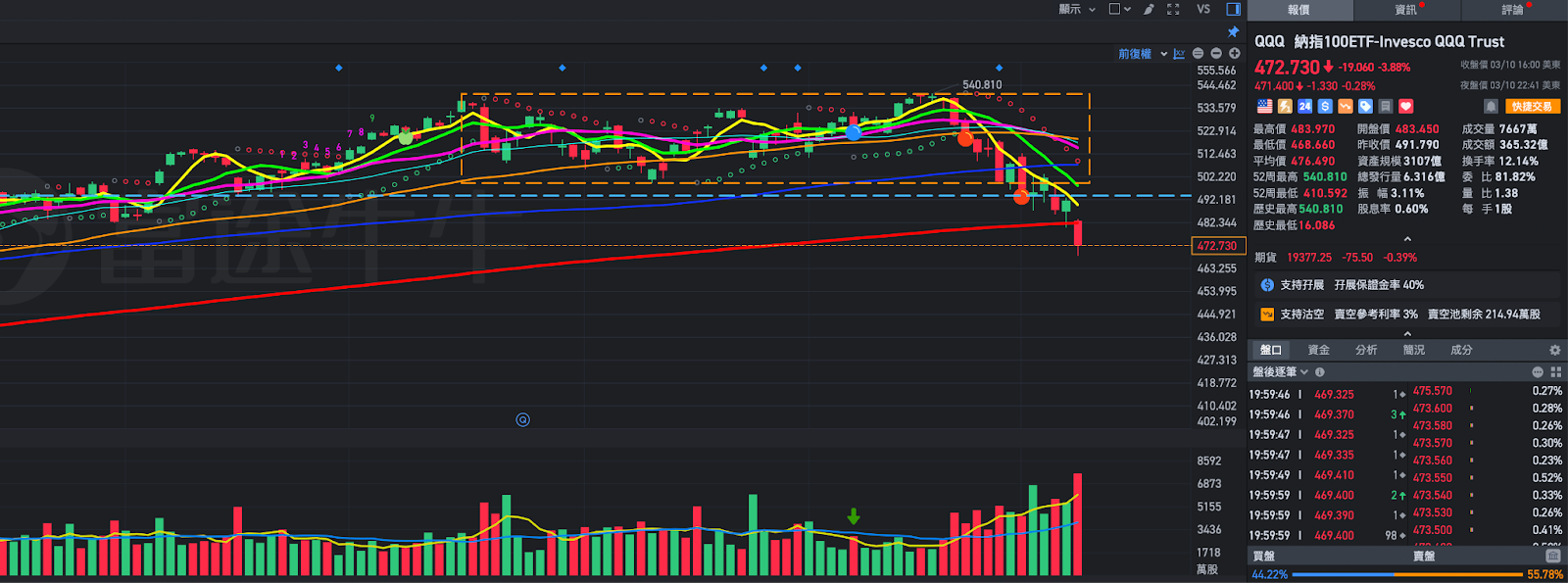1568x583 pixels.
Task: Click the circled @ icon below the chart
Action: (x=523, y=419)
